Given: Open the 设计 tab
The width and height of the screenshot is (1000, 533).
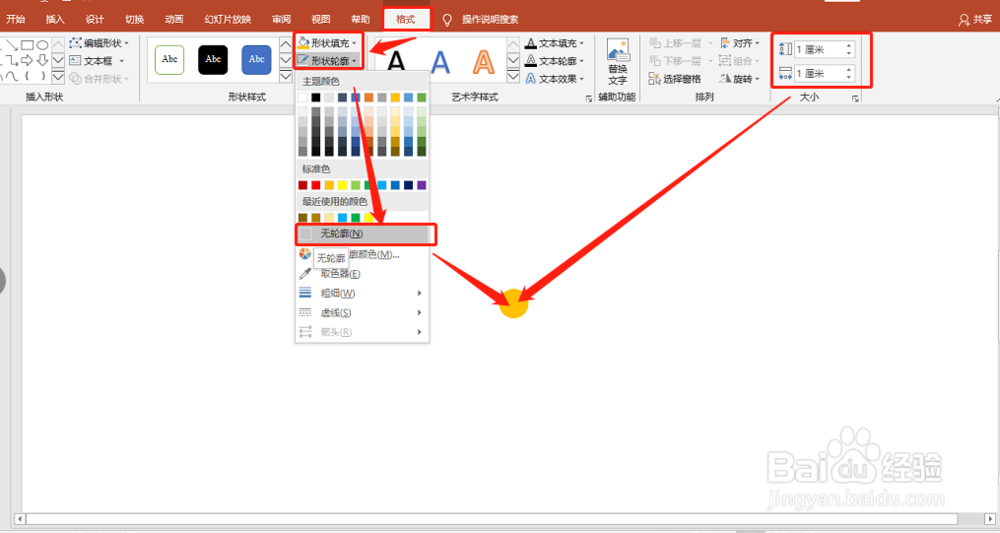Looking at the screenshot, I should tap(95, 19).
